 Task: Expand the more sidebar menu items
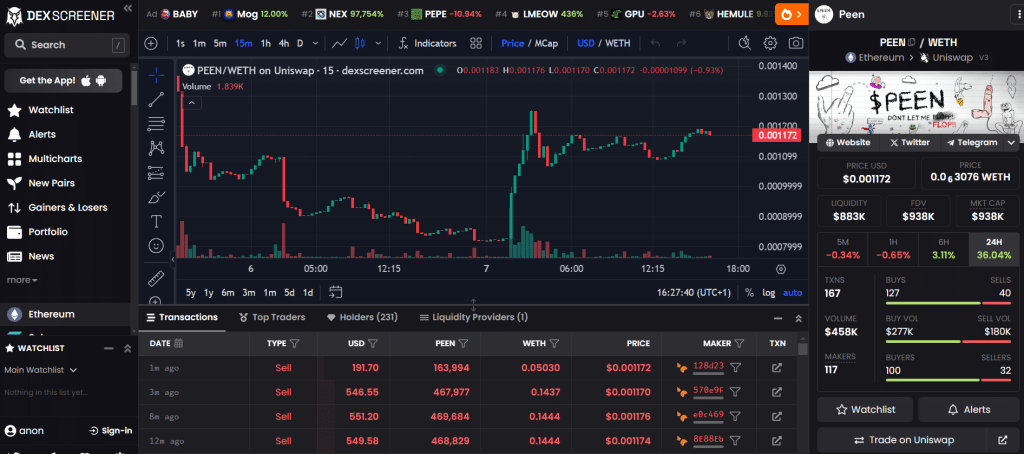pos(23,280)
